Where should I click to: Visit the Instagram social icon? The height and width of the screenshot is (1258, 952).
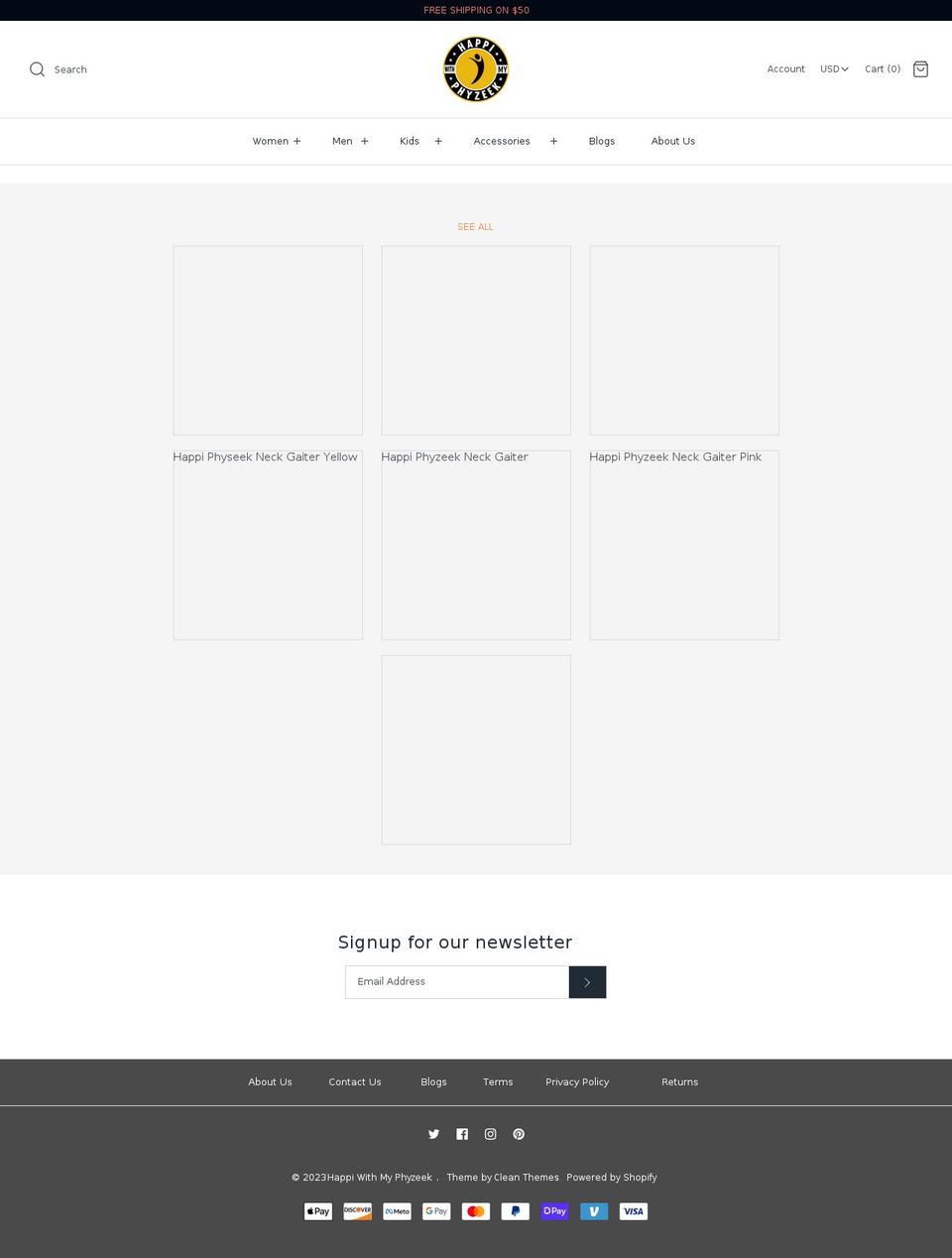coord(490,1134)
